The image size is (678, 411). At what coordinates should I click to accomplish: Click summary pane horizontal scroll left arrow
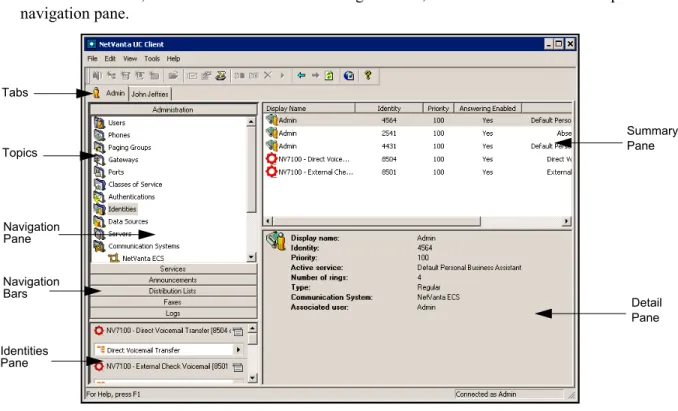pos(268,221)
